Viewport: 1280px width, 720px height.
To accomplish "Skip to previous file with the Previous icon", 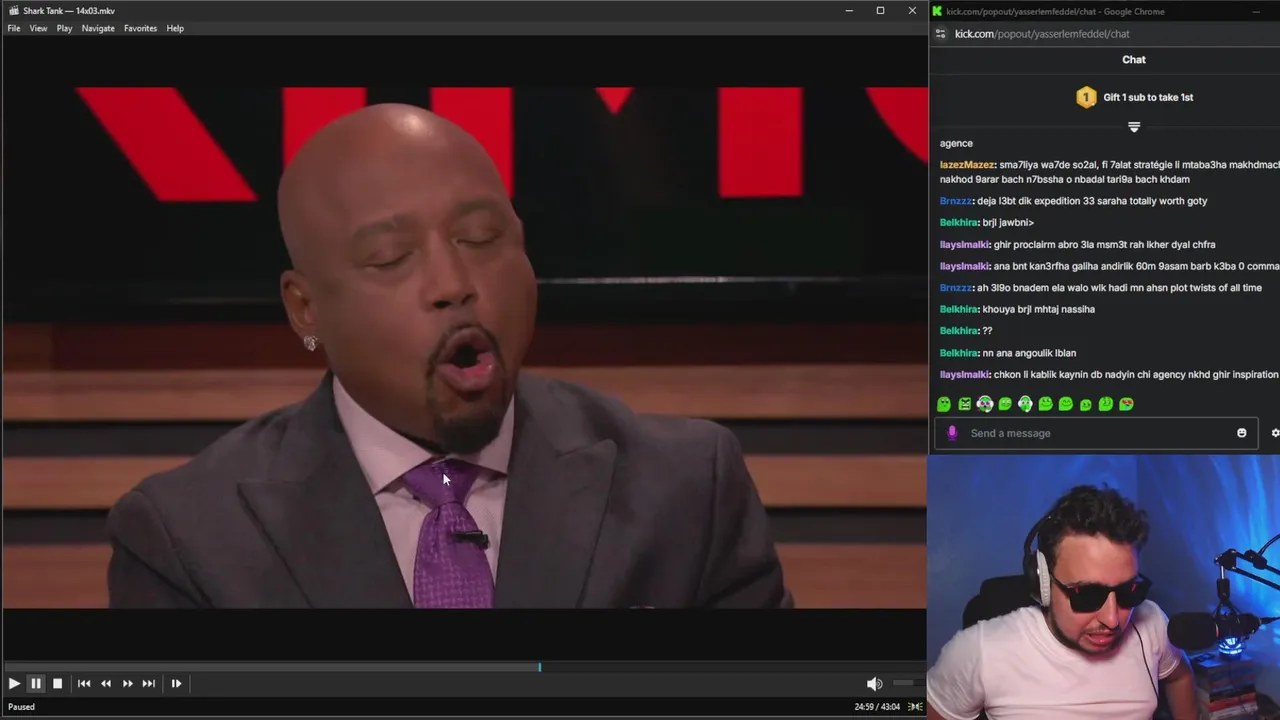I will click(x=84, y=684).
